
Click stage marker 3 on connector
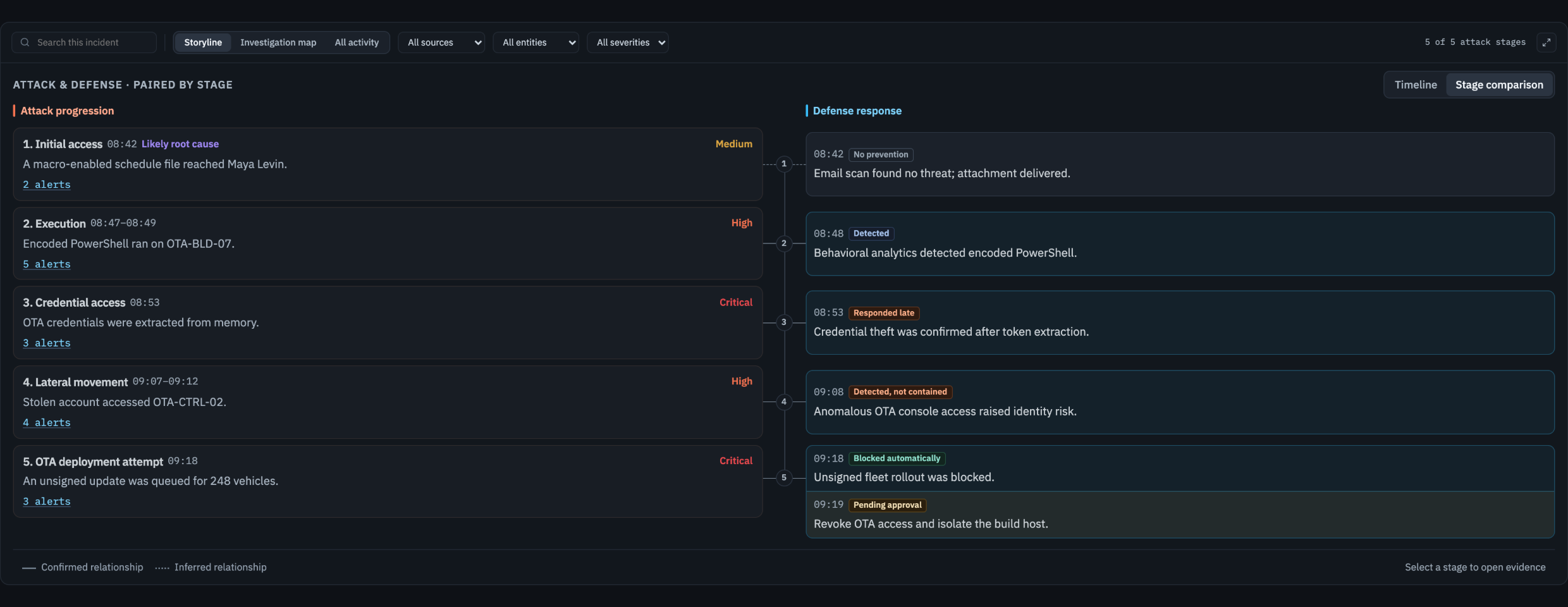(784, 322)
